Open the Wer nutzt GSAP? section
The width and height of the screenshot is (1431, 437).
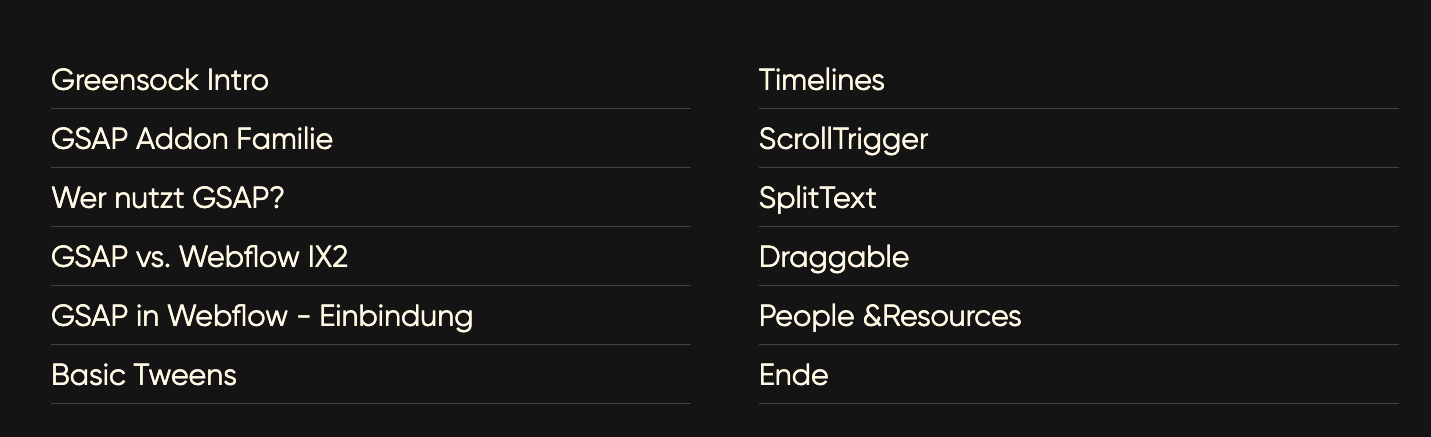[x=370, y=198]
